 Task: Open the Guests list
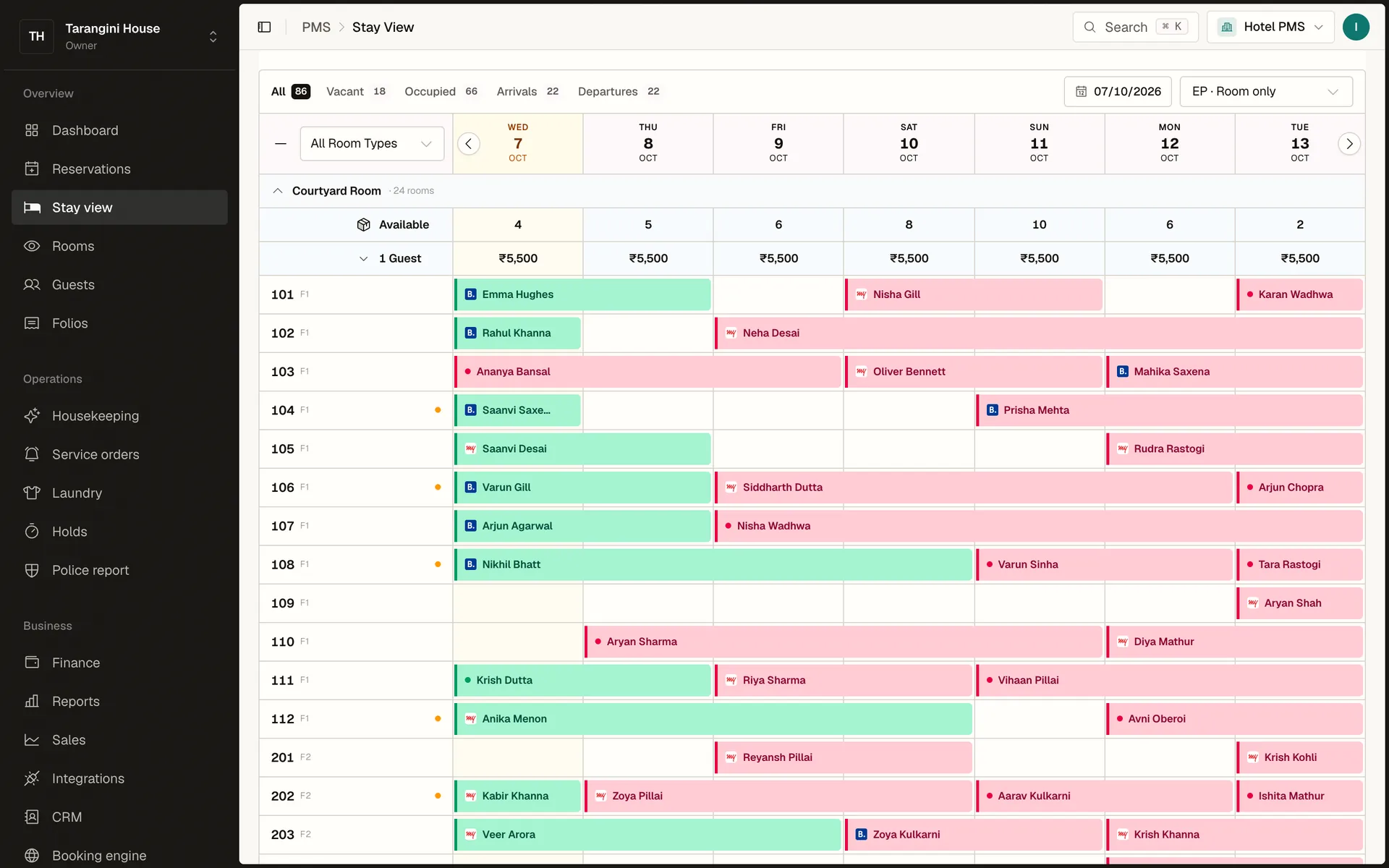119,284
